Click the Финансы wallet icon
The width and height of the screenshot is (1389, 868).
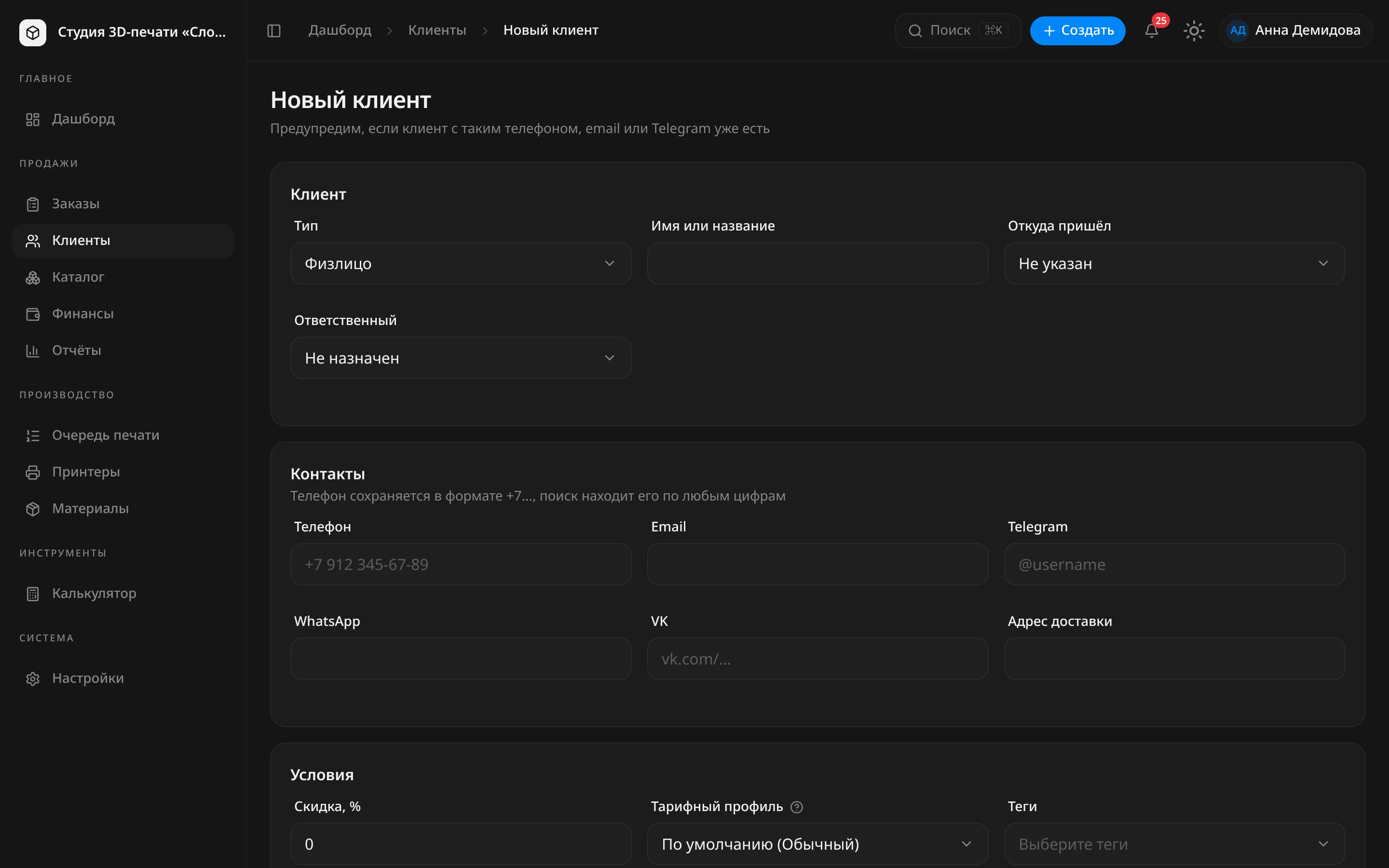(x=33, y=314)
